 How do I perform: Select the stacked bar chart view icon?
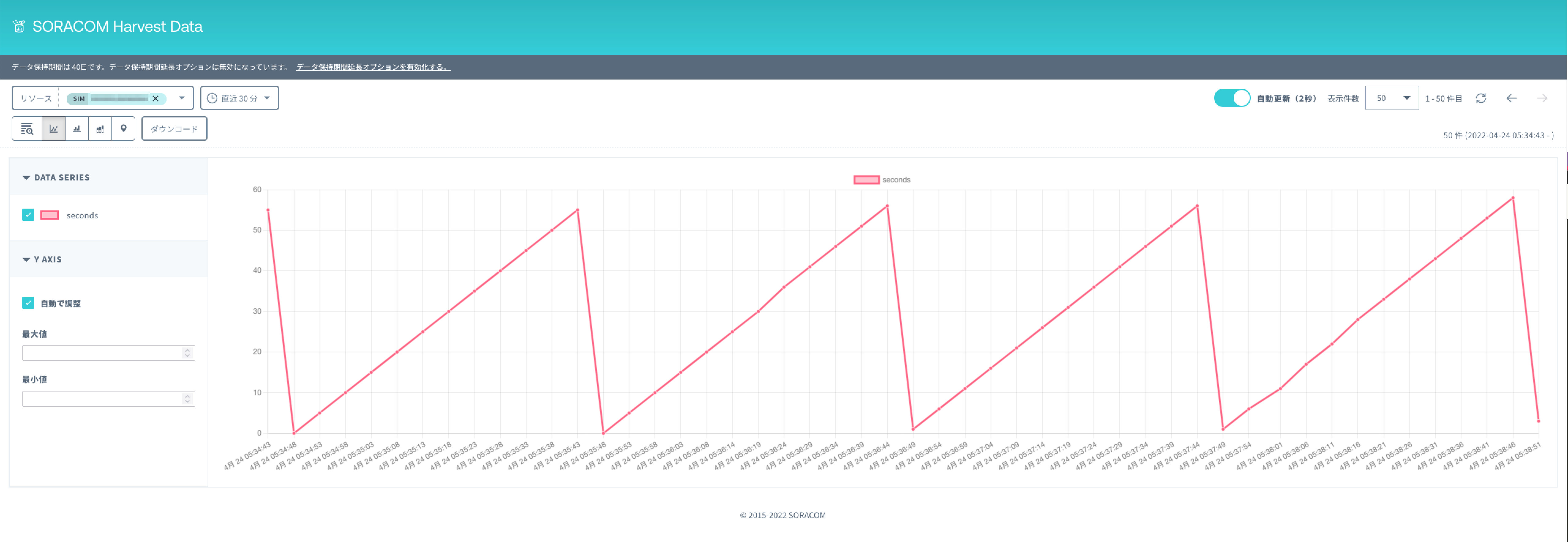pyautogui.click(x=100, y=129)
